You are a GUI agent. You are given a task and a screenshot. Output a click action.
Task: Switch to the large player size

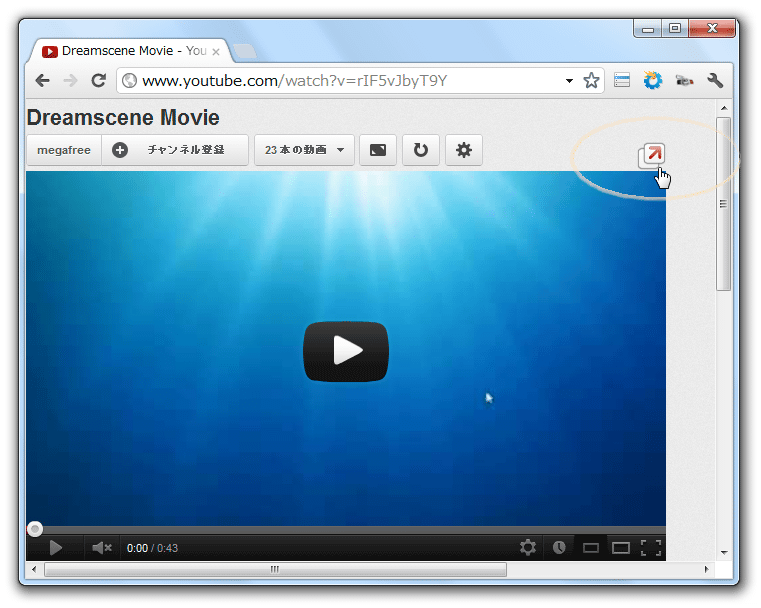coord(621,548)
